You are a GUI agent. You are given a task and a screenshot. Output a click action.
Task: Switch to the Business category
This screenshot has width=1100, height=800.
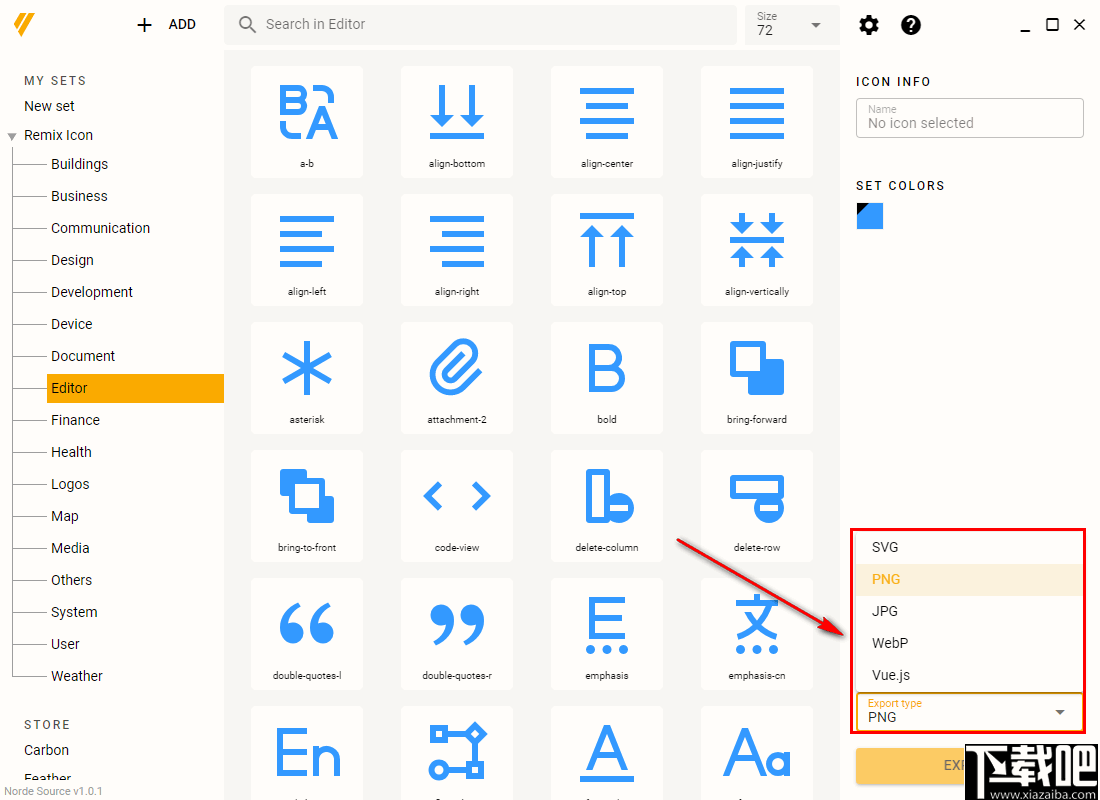point(79,196)
